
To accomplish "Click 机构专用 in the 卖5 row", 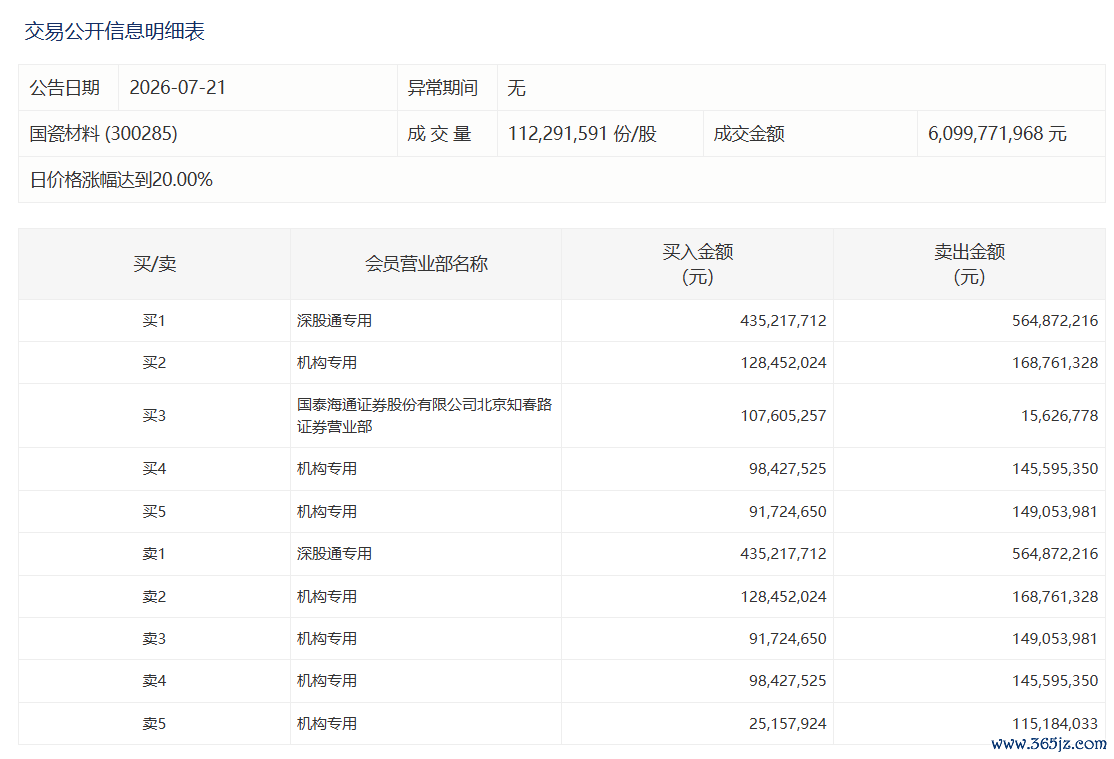I will pos(327,723).
